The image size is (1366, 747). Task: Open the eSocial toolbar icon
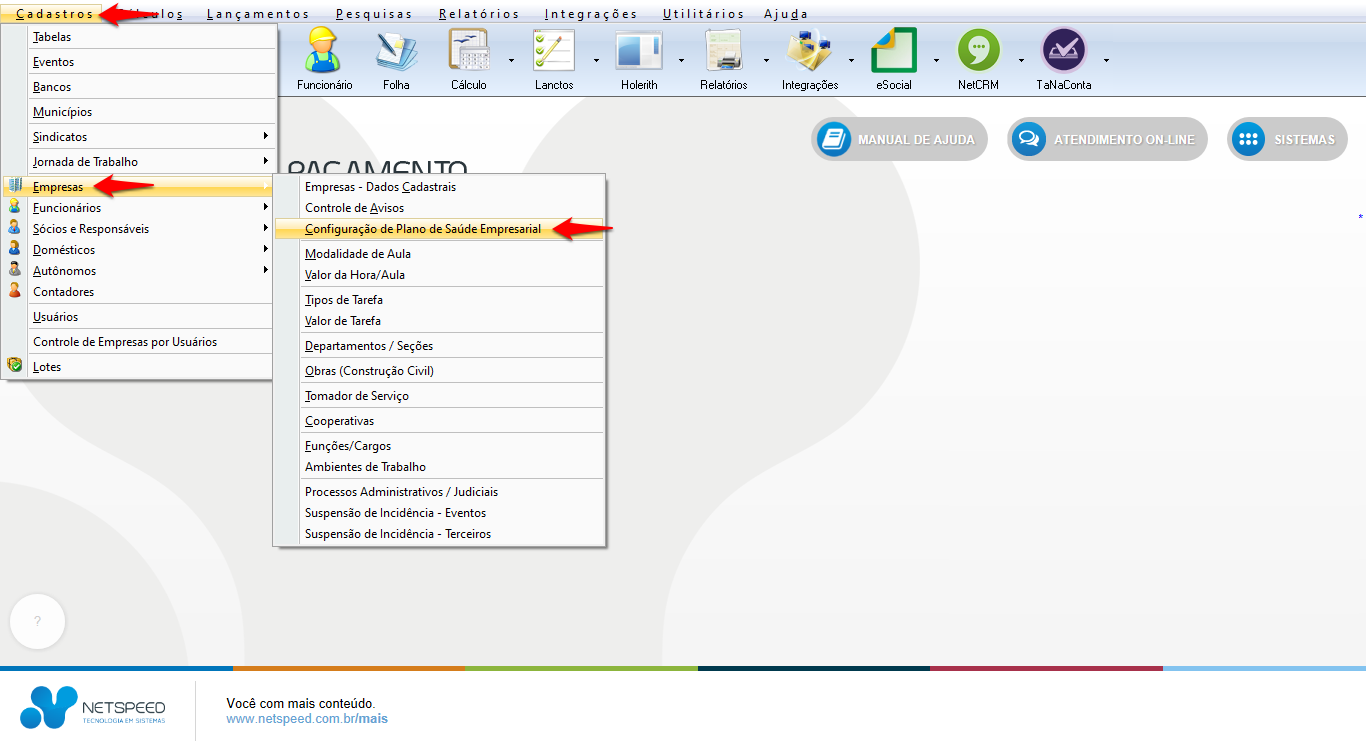click(893, 58)
